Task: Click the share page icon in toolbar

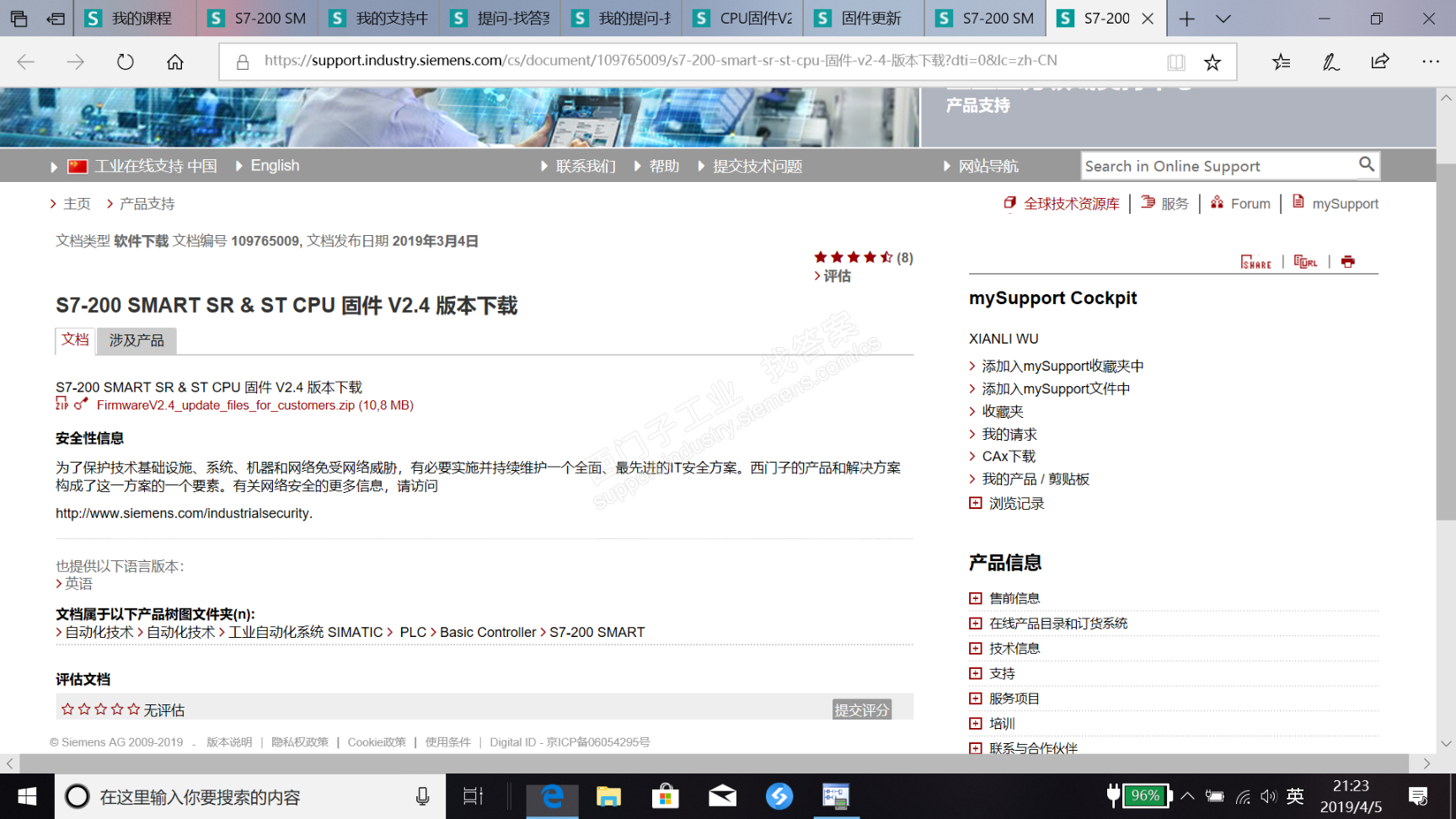Action: [x=1380, y=62]
